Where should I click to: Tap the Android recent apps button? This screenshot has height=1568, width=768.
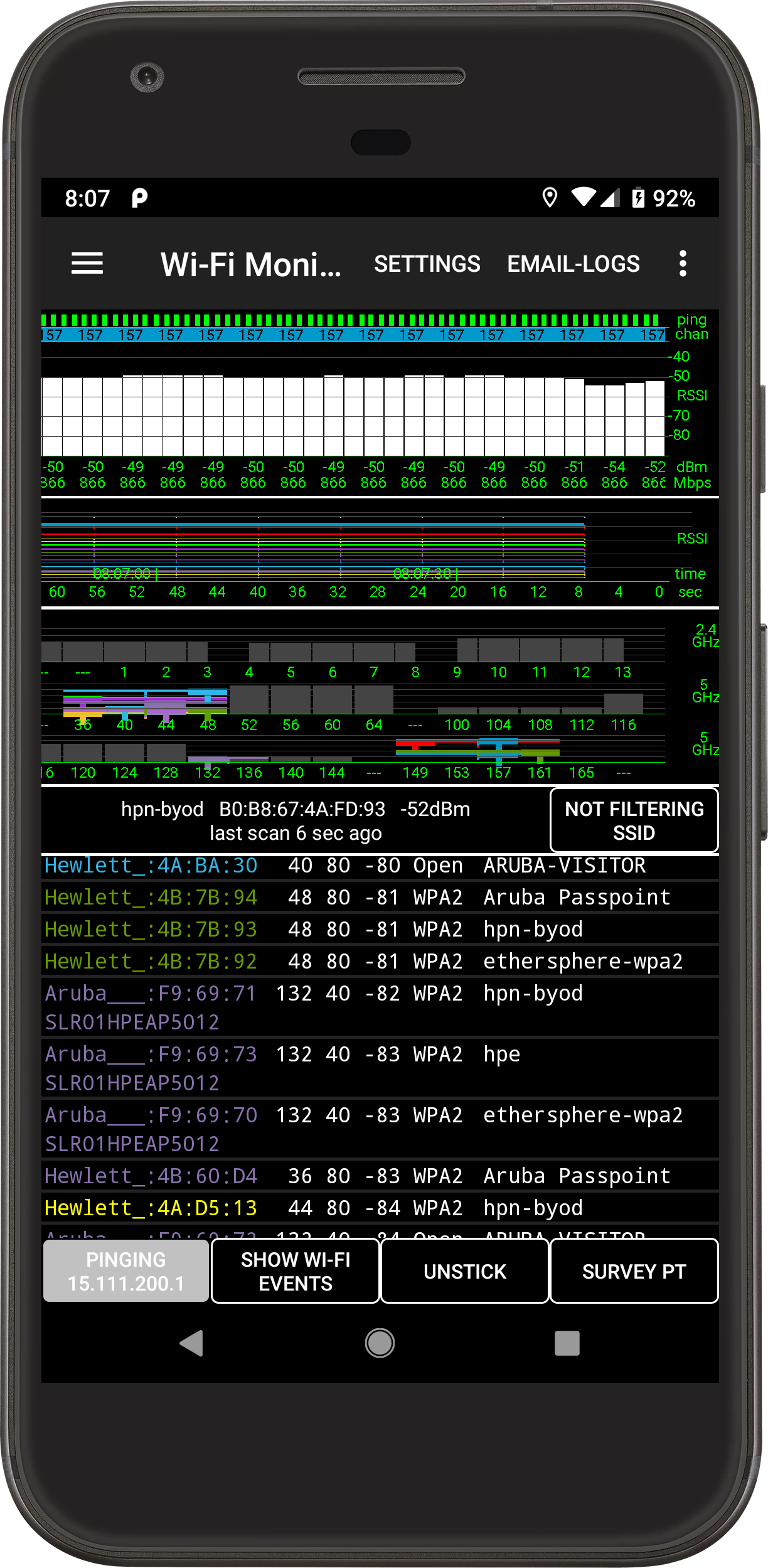tap(567, 1343)
